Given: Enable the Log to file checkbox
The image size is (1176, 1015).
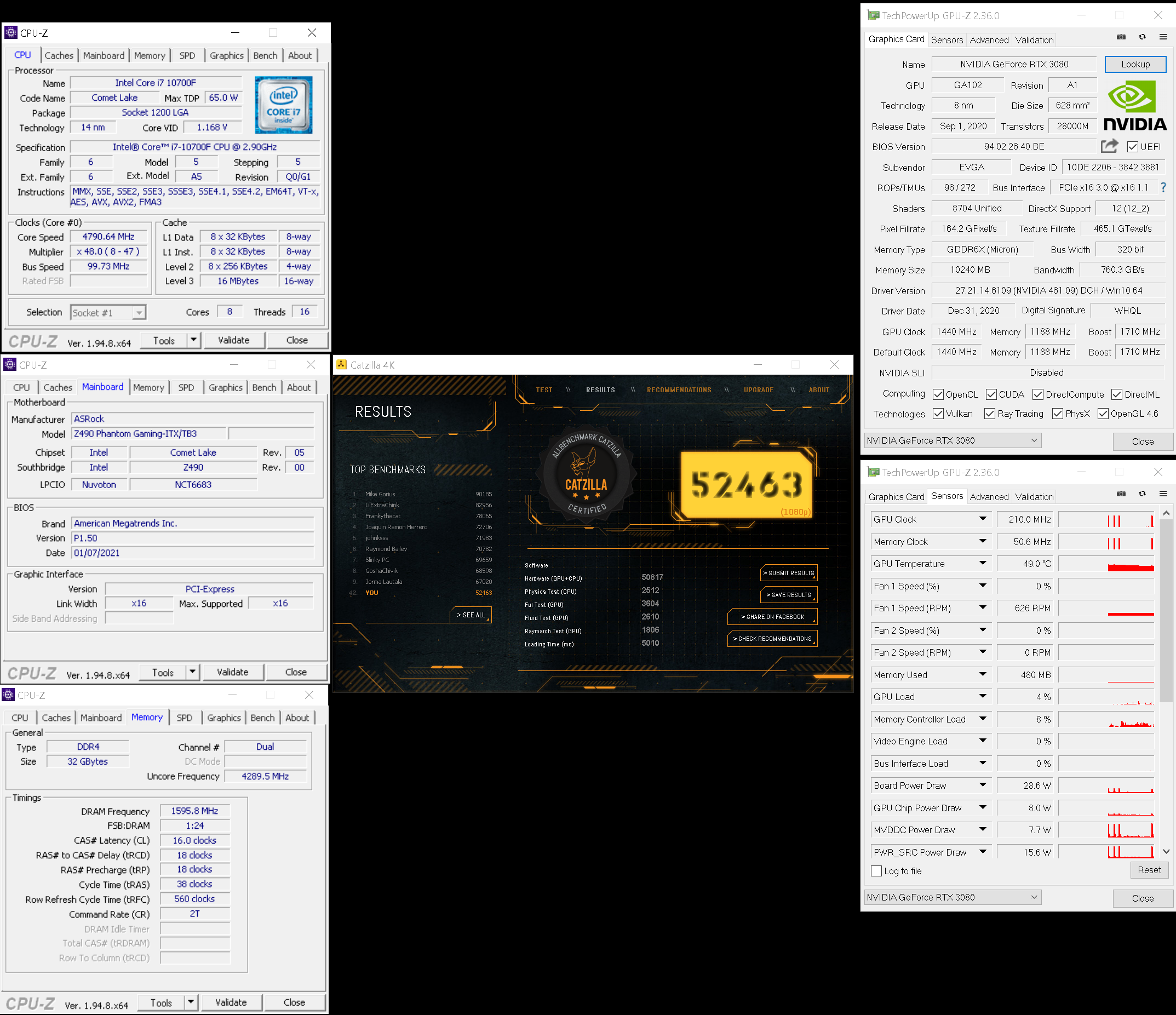Looking at the screenshot, I should click(876, 871).
